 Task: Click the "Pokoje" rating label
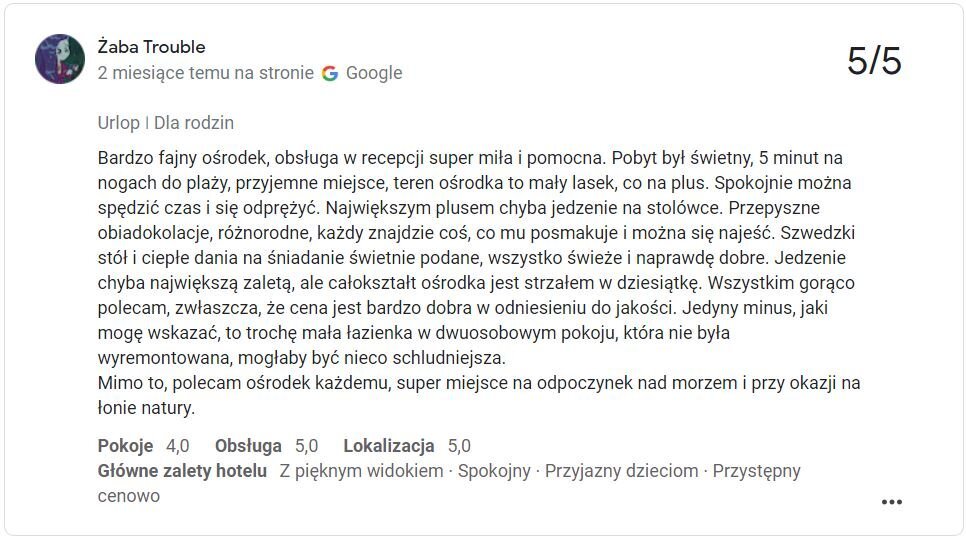(125, 446)
